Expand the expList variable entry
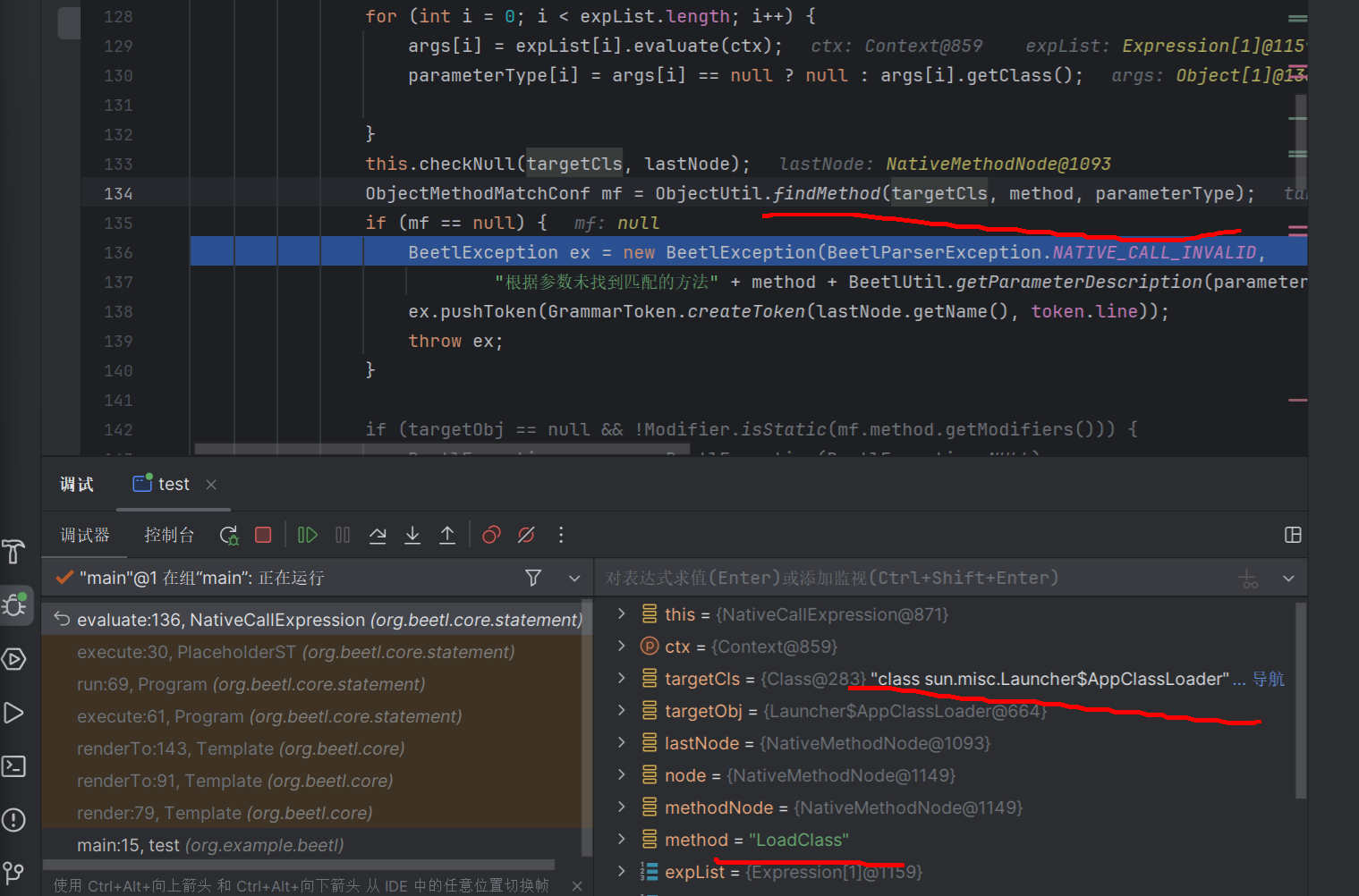 (x=622, y=872)
